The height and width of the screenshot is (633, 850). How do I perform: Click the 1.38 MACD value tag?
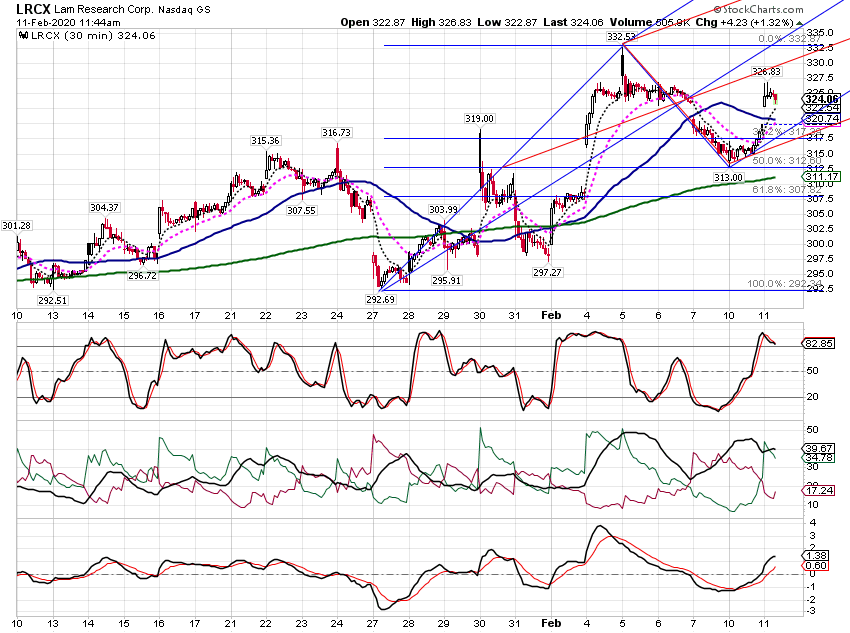point(816,556)
